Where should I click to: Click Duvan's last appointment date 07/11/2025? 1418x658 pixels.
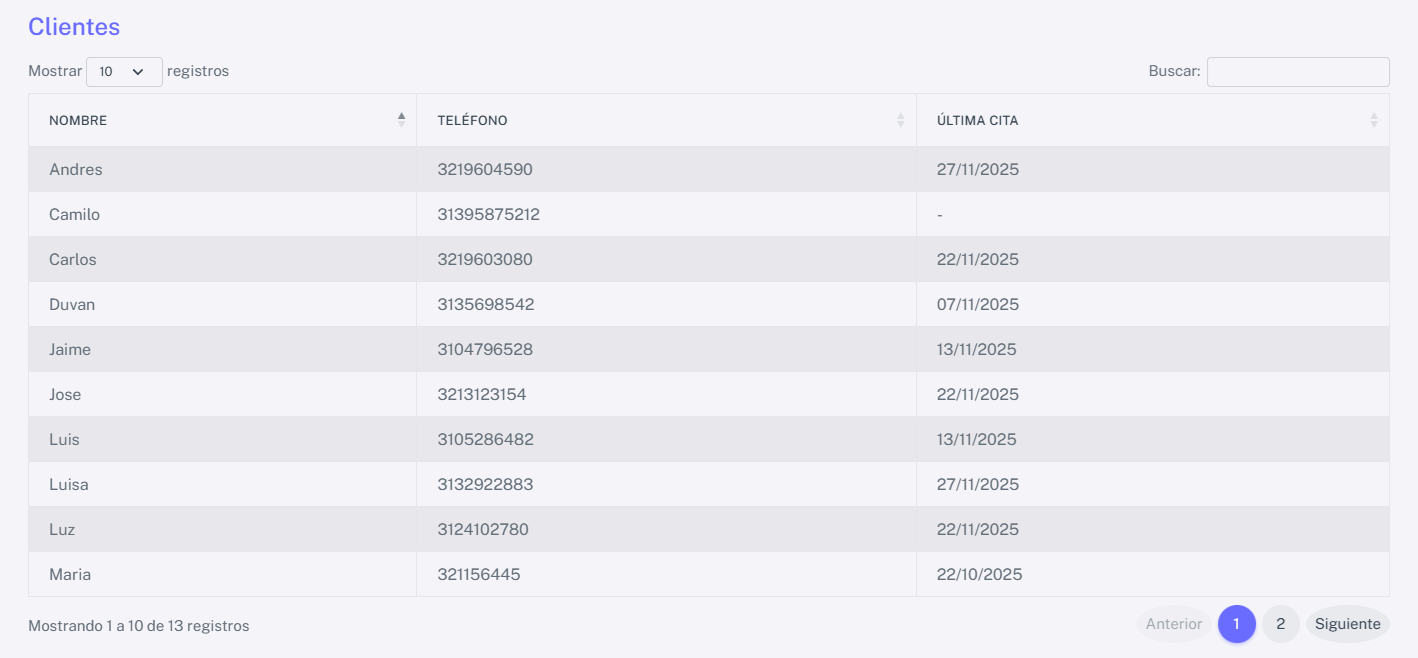point(977,305)
